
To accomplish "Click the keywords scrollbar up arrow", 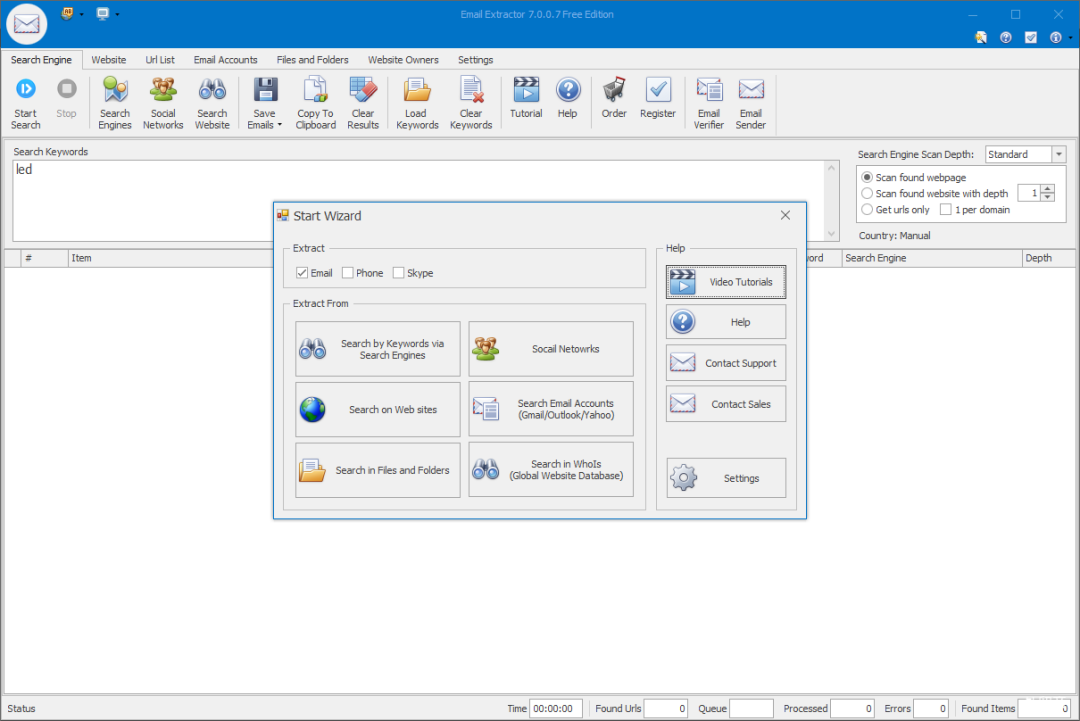I will pos(831,168).
